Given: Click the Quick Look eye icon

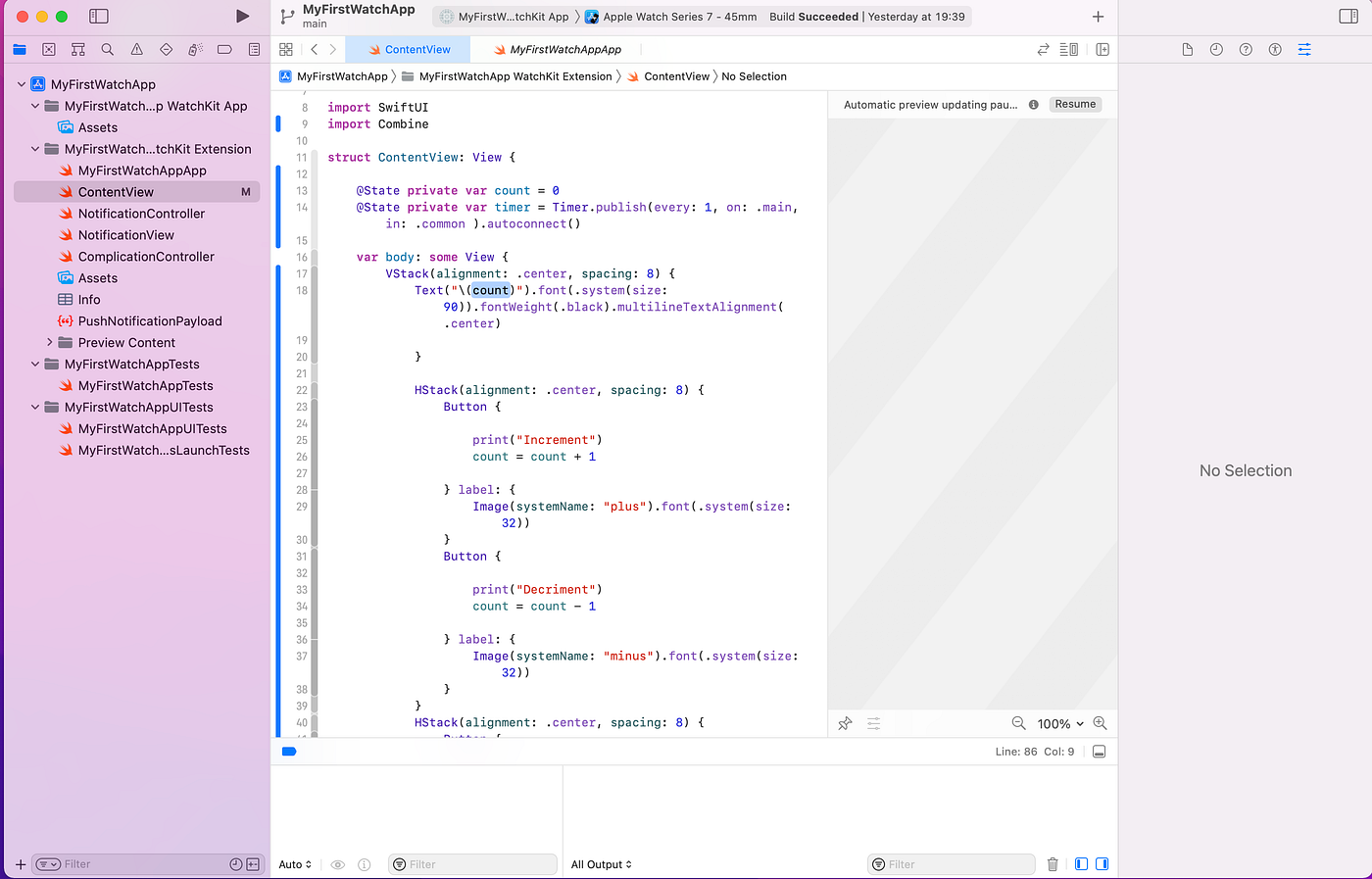Looking at the screenshot, I should click(338, 864).
